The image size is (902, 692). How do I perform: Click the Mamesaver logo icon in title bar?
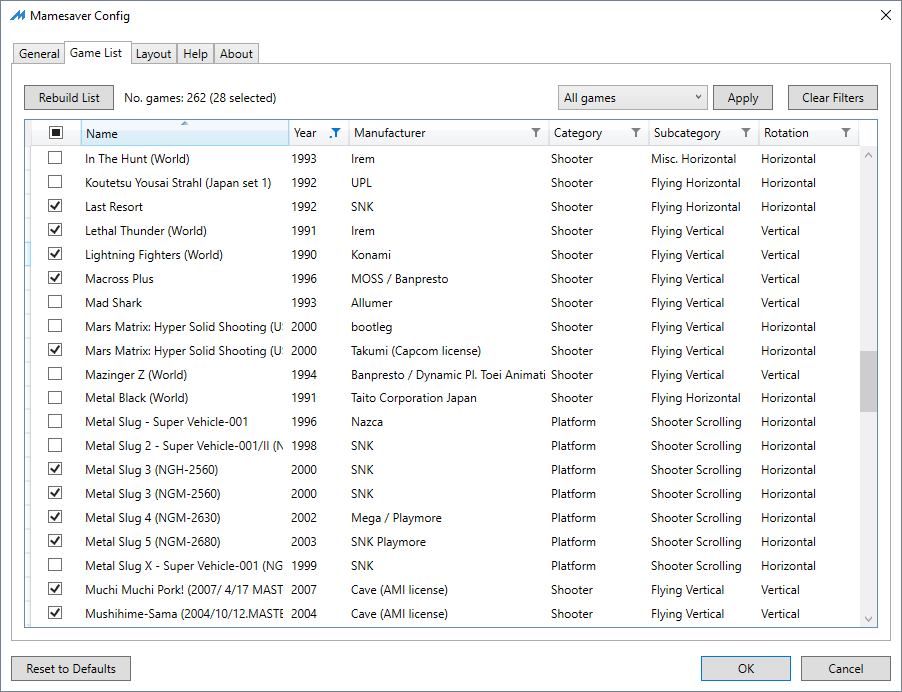point(18,16)
